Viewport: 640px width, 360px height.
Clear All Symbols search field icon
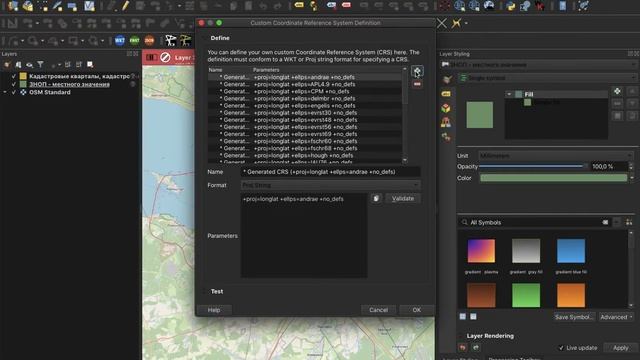(605, 222)
